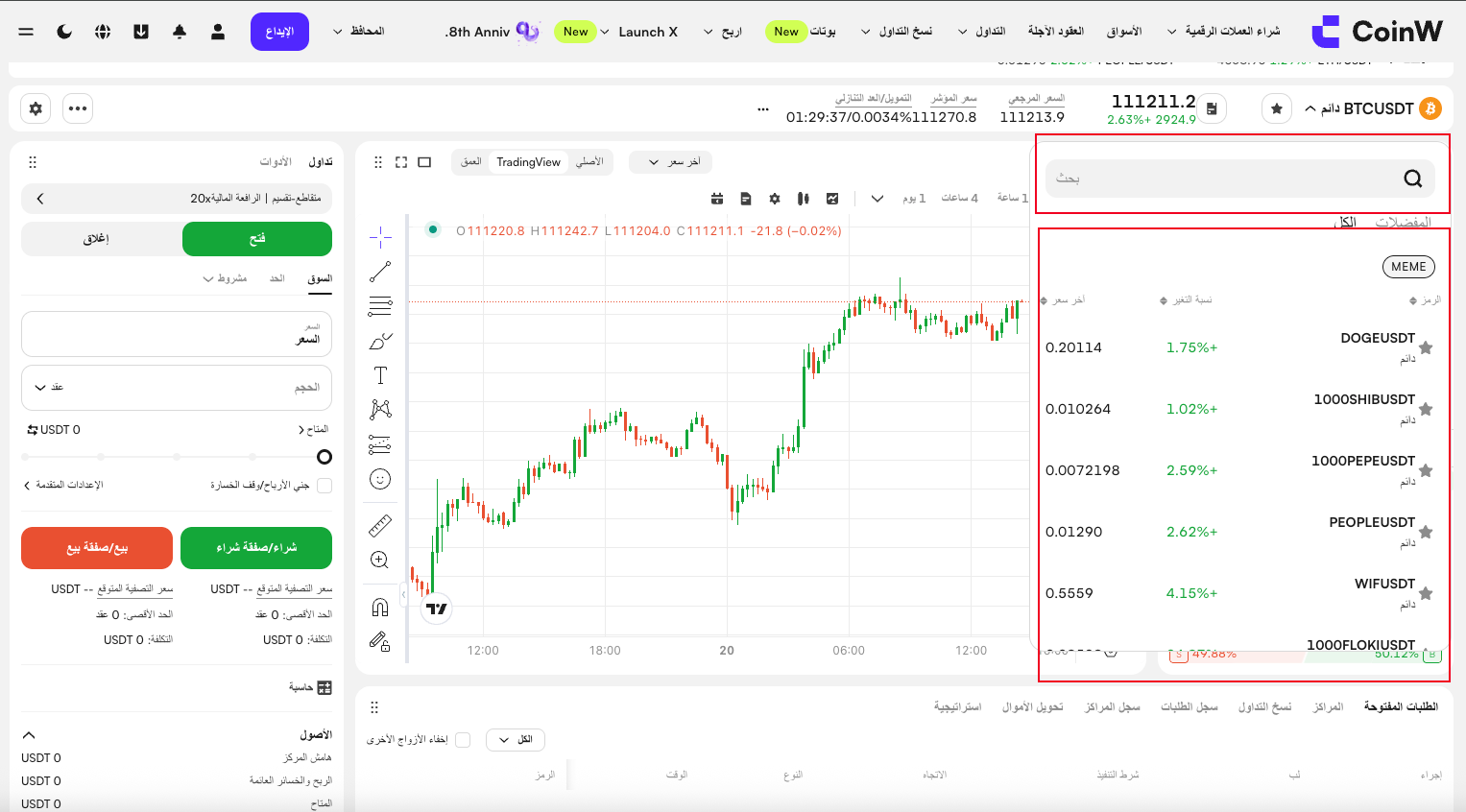The image size is (1466, 812).
Task: Toggle favorite star for DOGEUSDT
Action: click(x=1426, y=347)
